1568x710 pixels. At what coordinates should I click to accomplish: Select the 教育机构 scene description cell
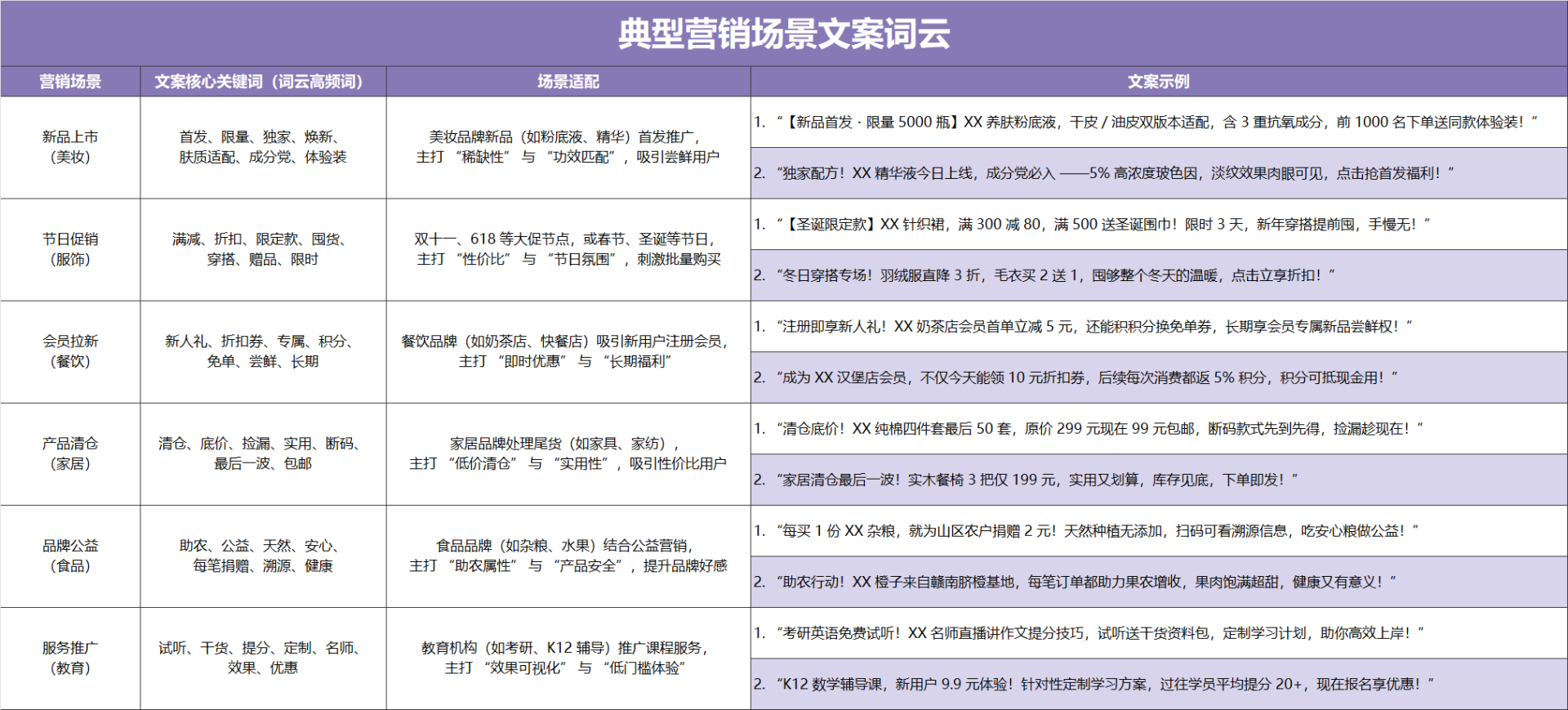[568, 658]
